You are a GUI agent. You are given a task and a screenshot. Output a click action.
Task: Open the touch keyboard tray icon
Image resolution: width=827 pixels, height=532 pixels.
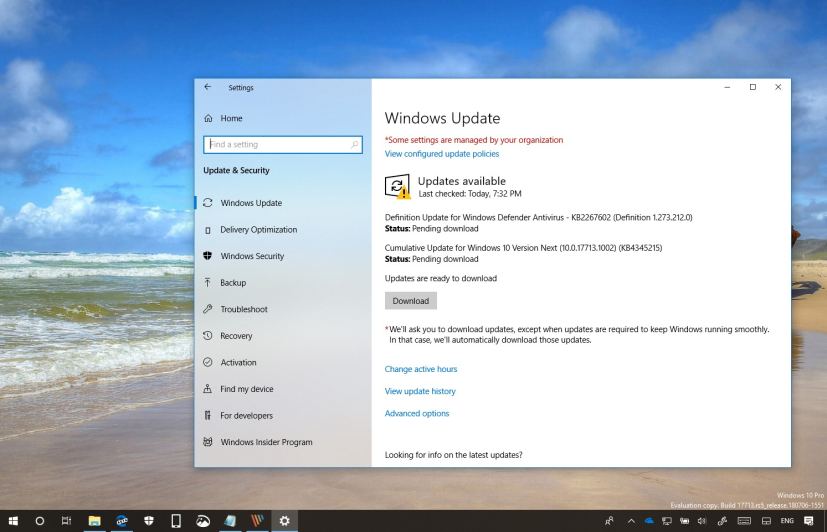pos(744,521)
